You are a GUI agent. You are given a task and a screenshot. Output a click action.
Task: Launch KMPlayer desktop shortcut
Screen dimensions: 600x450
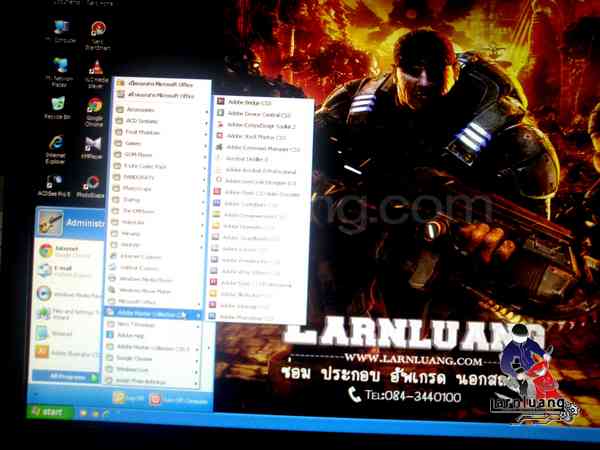[92, 147]
